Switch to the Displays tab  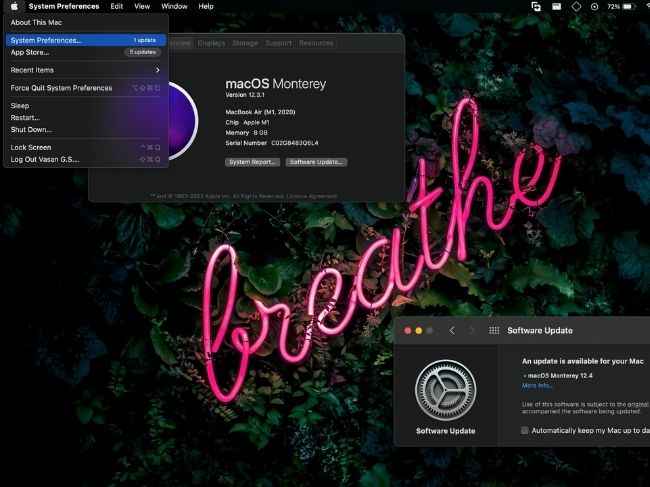pos(211,43)
